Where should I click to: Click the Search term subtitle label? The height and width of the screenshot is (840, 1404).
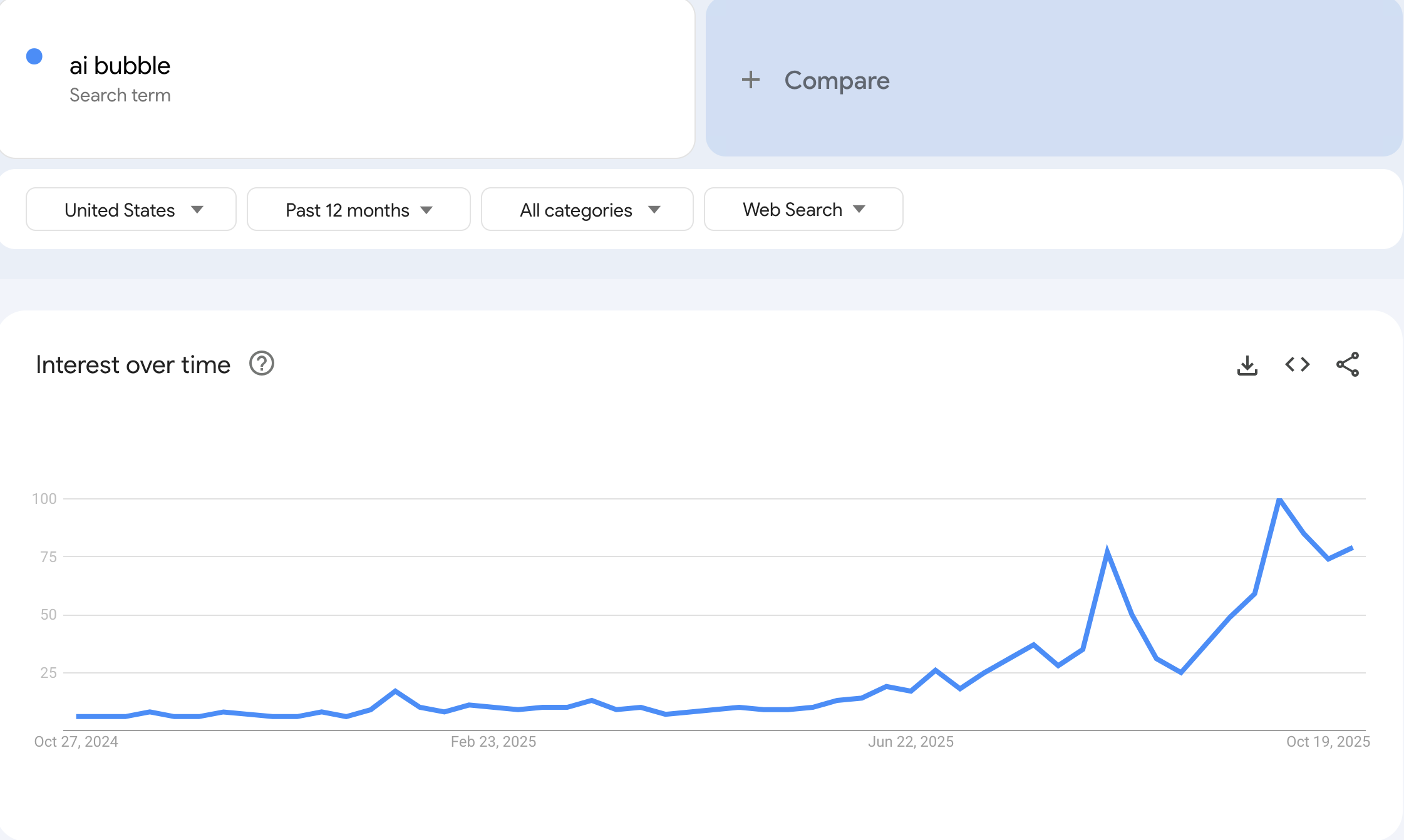tap(120, 95)
